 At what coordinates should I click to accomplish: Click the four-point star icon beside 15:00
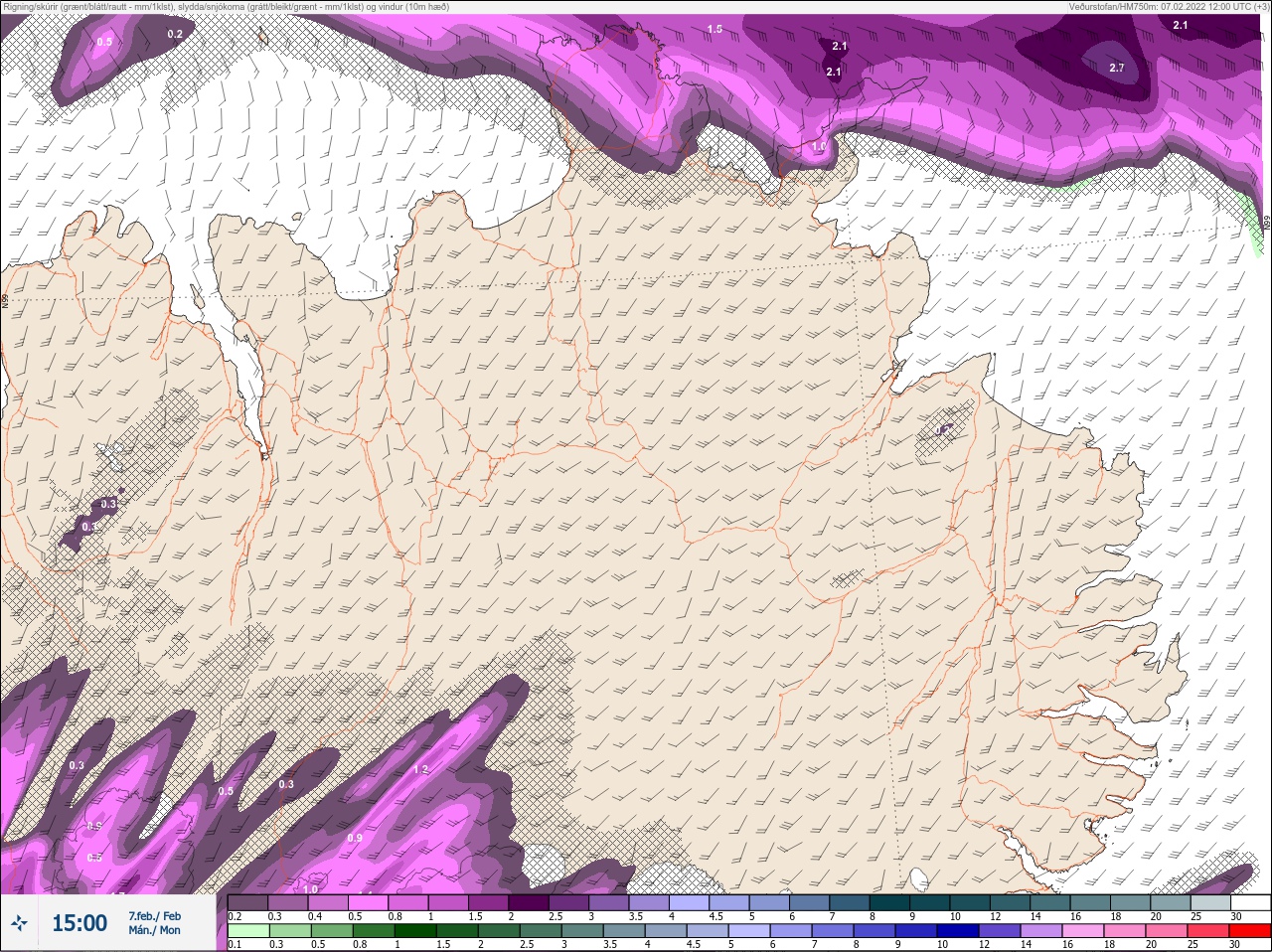pyautogui.click(x=19, y=924)
